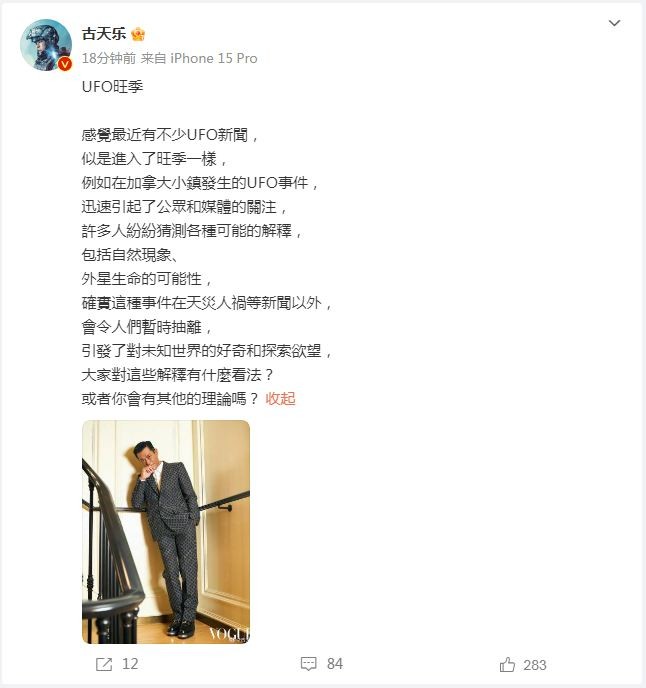Open 古天乐's profile avatar
This screenshot has height=688, width=646.
(46, 45)
